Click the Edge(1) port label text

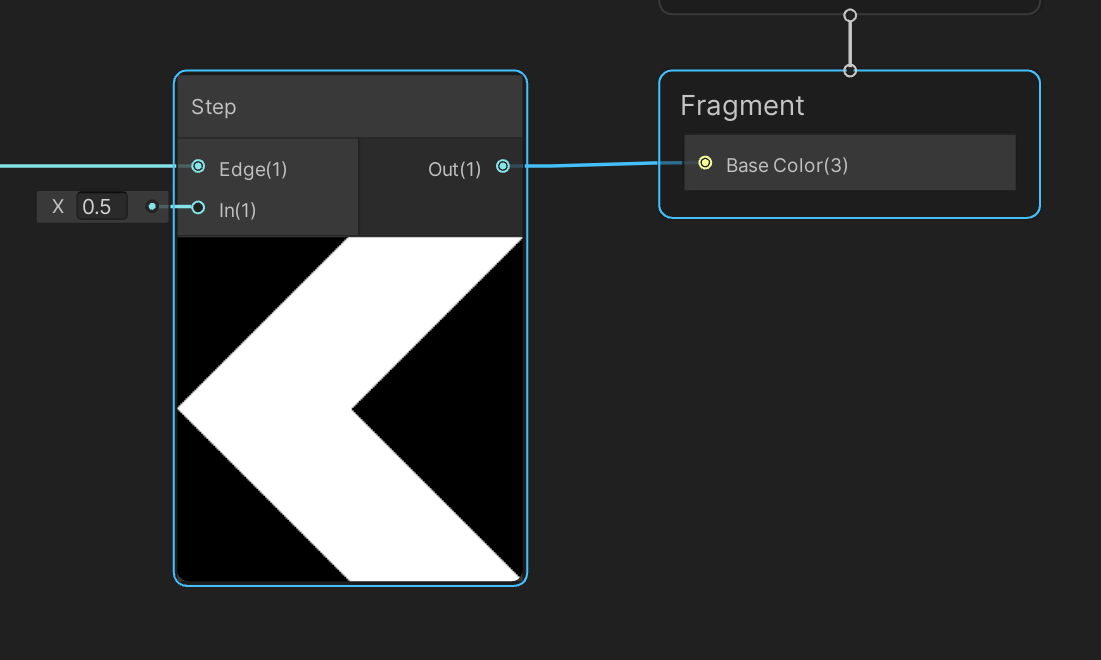tap(252, 169)
